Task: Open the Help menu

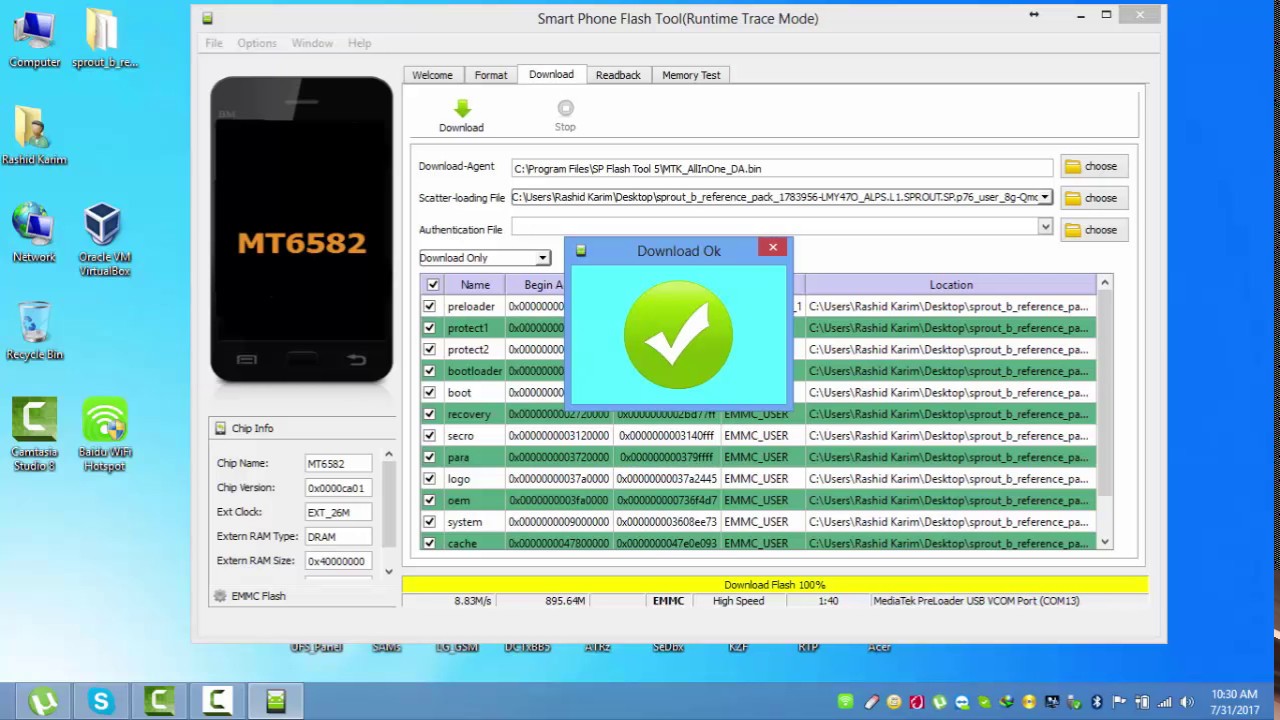Action: coord(359,43)
